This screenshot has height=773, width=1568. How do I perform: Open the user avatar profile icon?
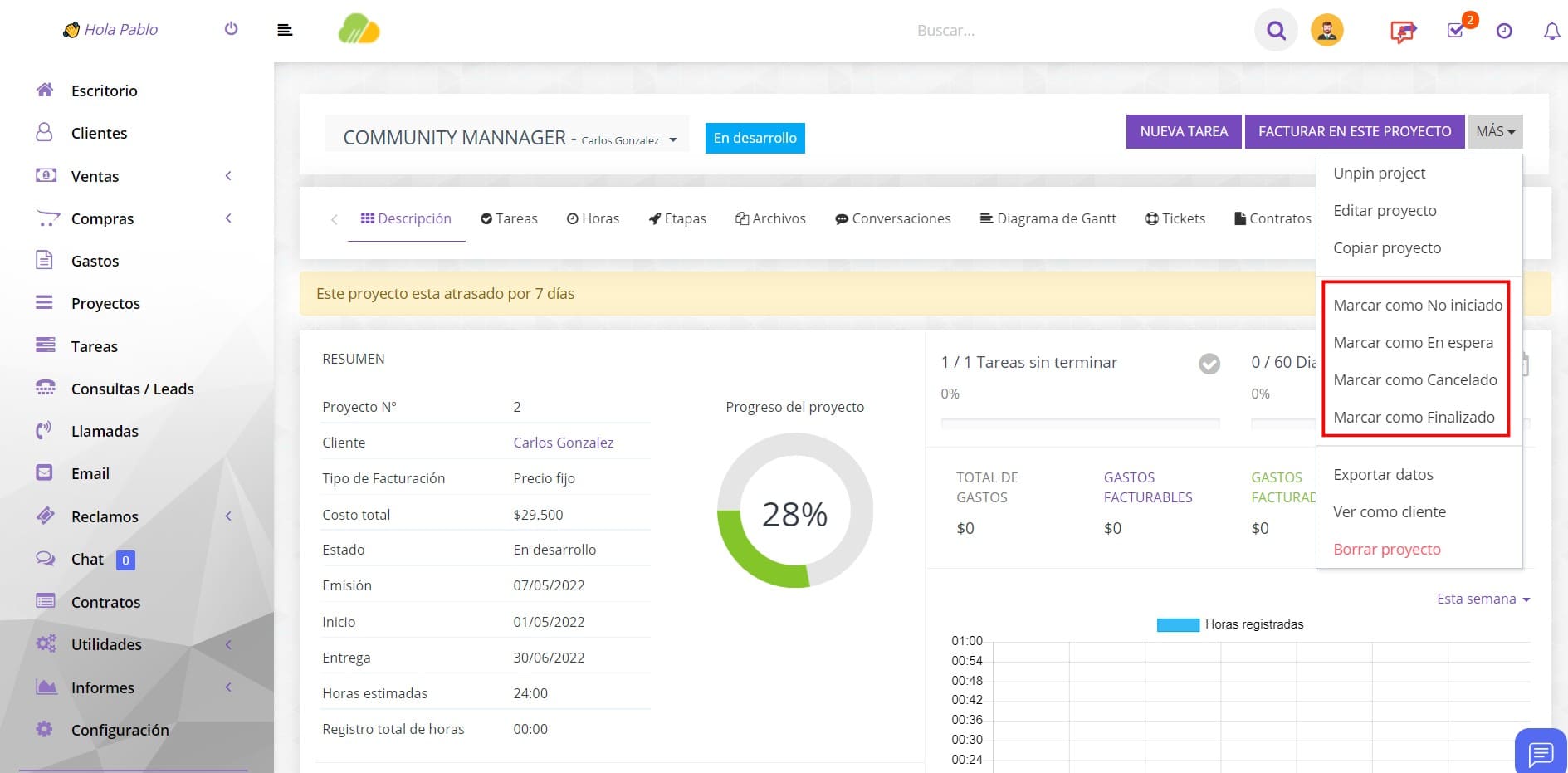click(x=1326, y=31)
